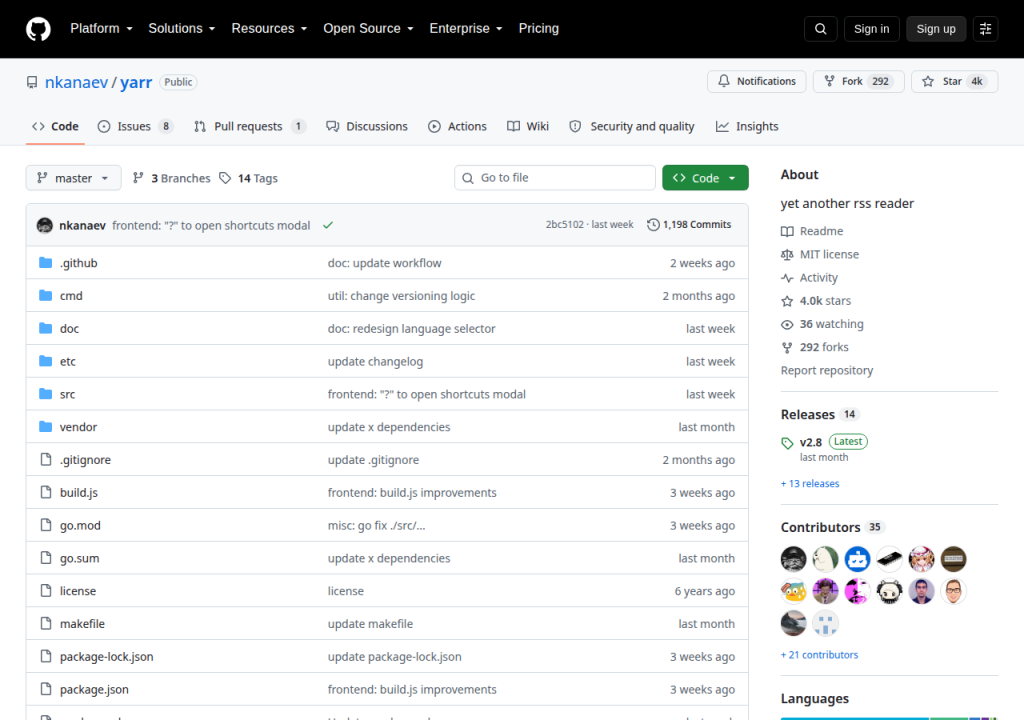Open the green Code dropdown button

tap(705, 178)
